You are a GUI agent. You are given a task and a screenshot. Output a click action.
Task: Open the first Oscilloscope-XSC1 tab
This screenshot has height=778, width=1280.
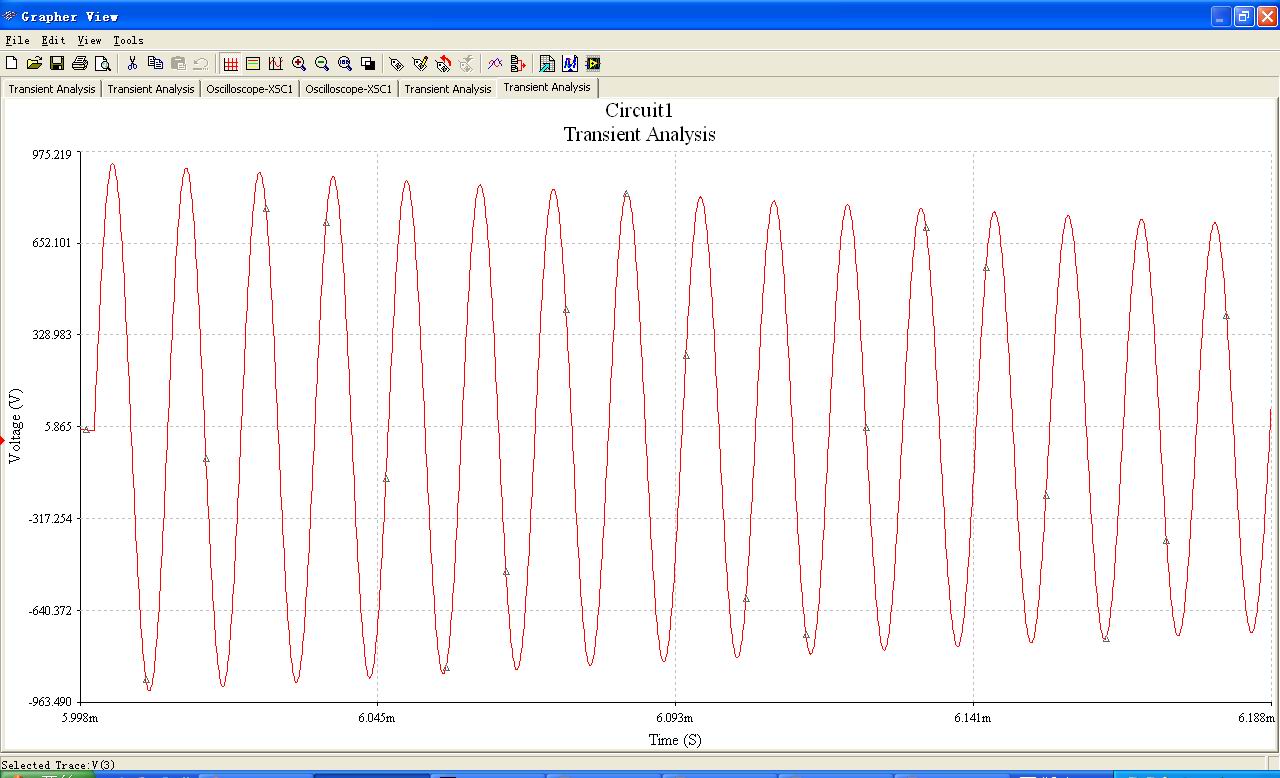click(x=250, y=89)
